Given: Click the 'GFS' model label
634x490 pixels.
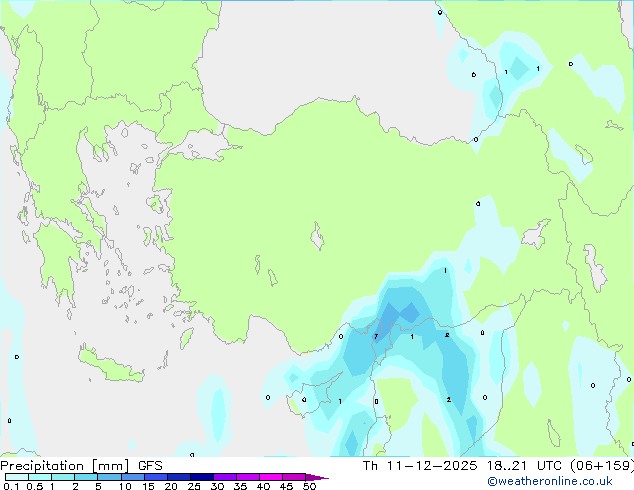Looking at the screenshot, I should pos(150,466).
